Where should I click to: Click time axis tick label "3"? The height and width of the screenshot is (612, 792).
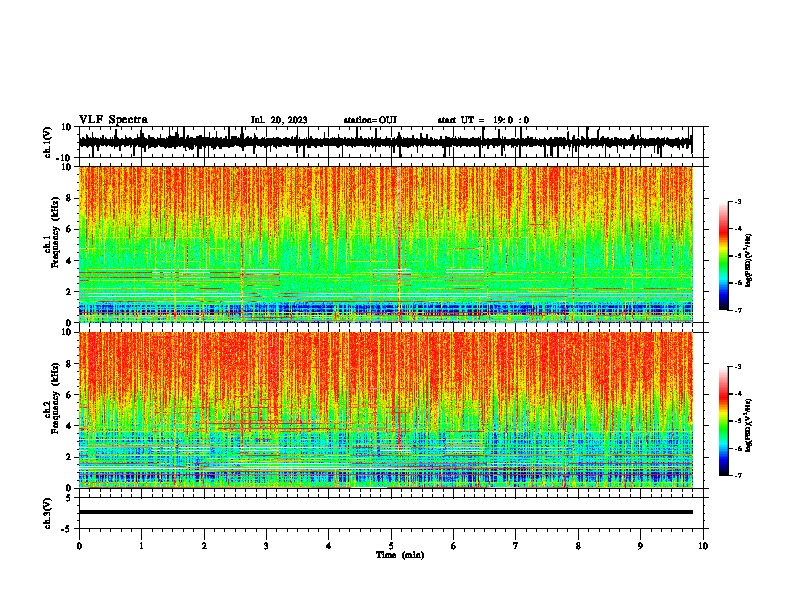pyautogui.click(x=266, y=546)
